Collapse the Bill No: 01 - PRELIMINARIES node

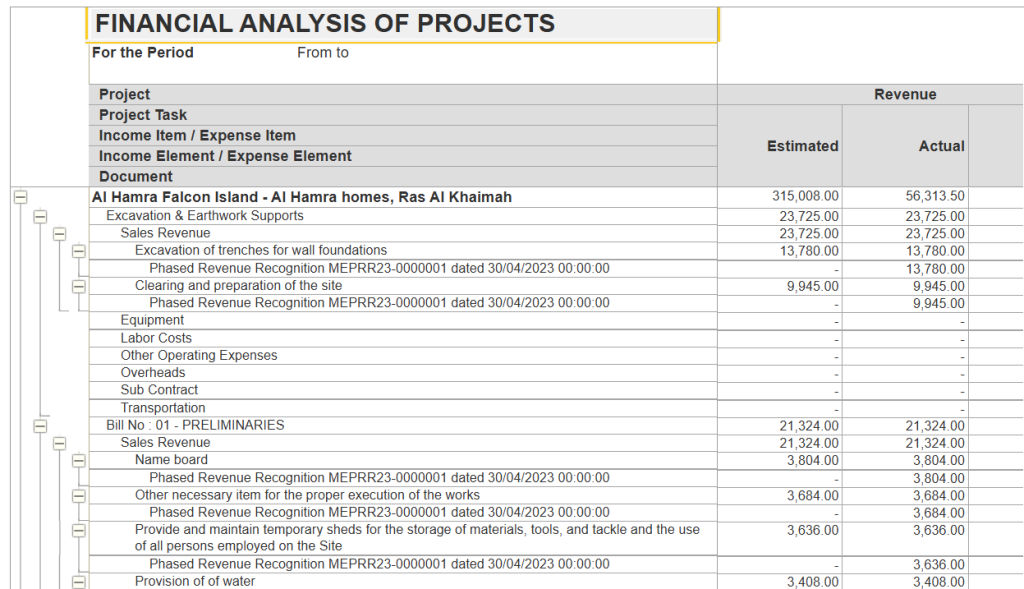(38, 424)
